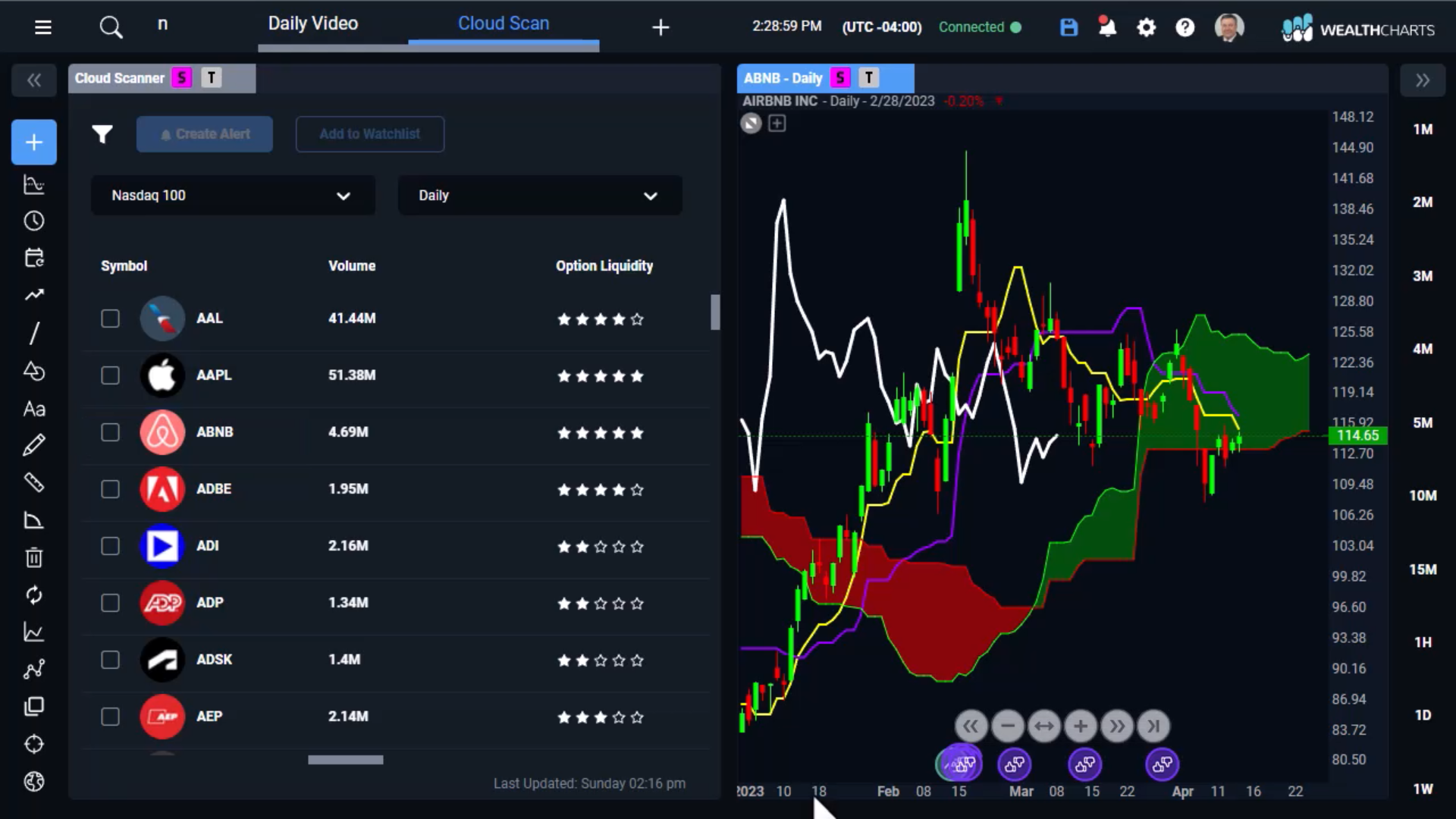
Task: Click the disabled indicator circle on chart
Action: point(751,123)
